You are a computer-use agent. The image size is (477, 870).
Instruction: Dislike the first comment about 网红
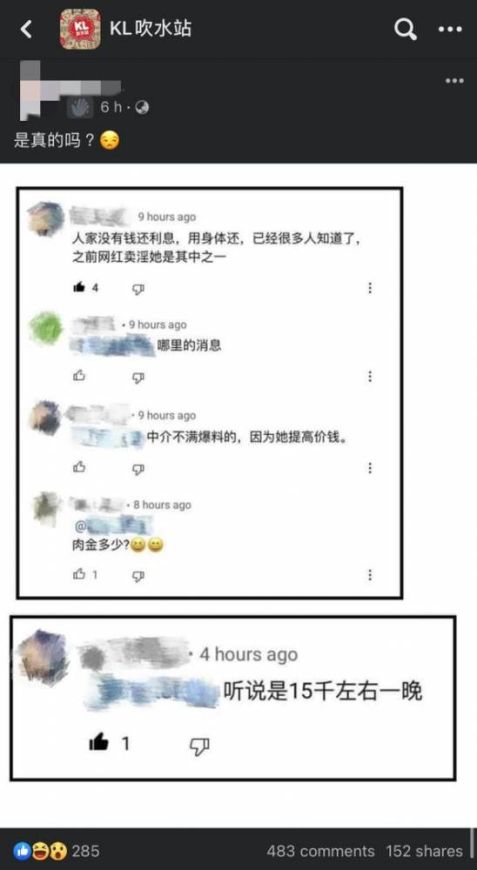point(138,289)
